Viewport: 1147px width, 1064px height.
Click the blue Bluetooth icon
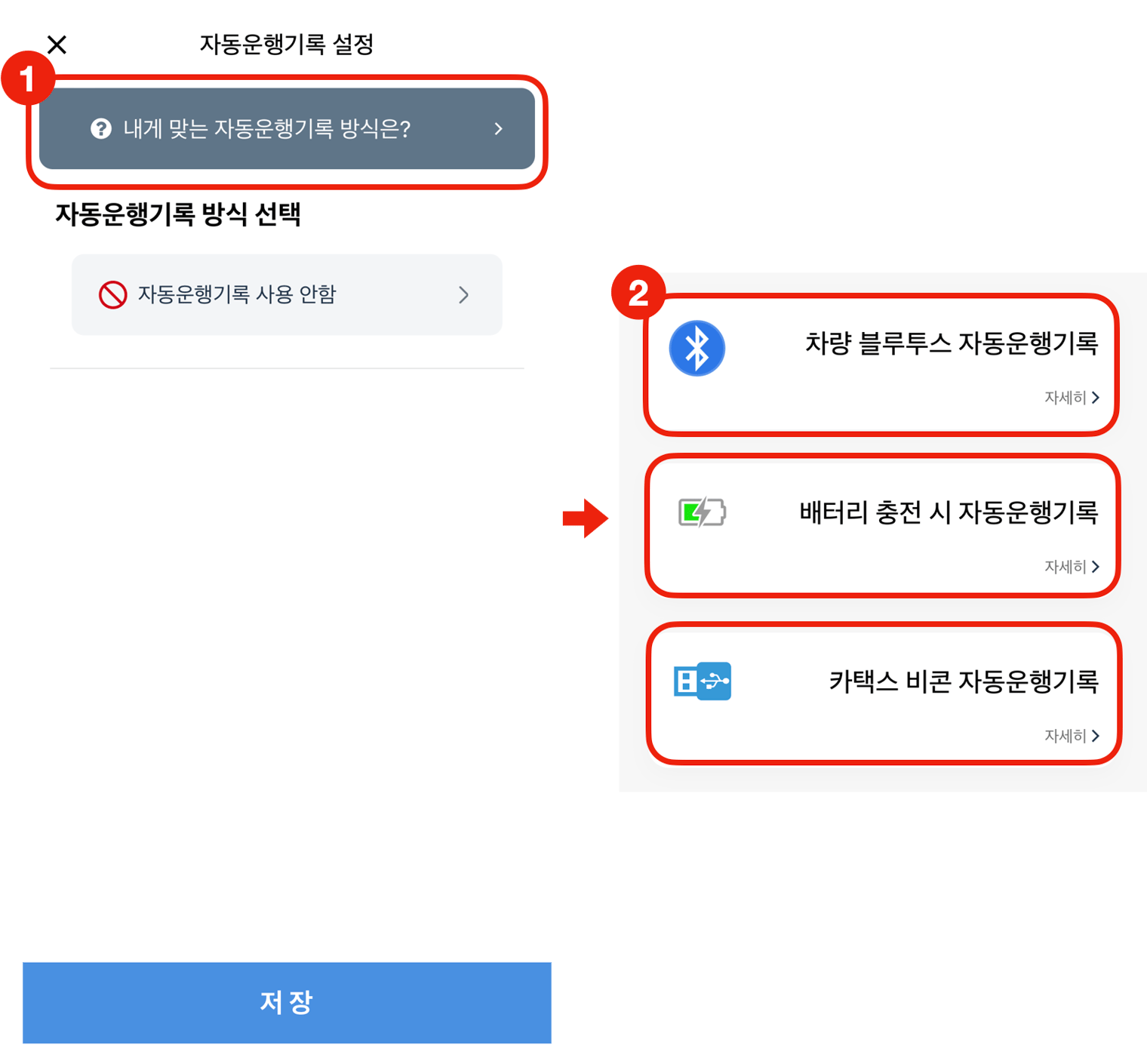697,349
